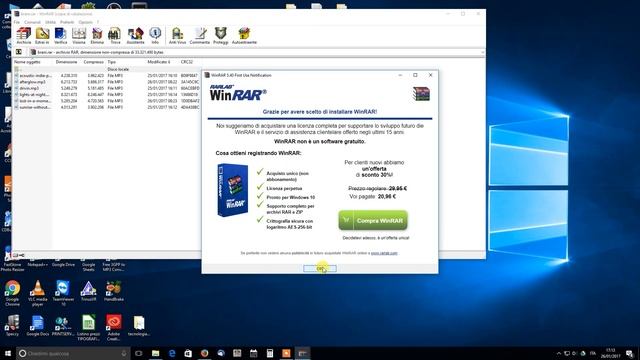Image resolution: width=640 pixels, height=360 pixels.
Task: Open Task View from the taskbar
Action: pos(139,353)
